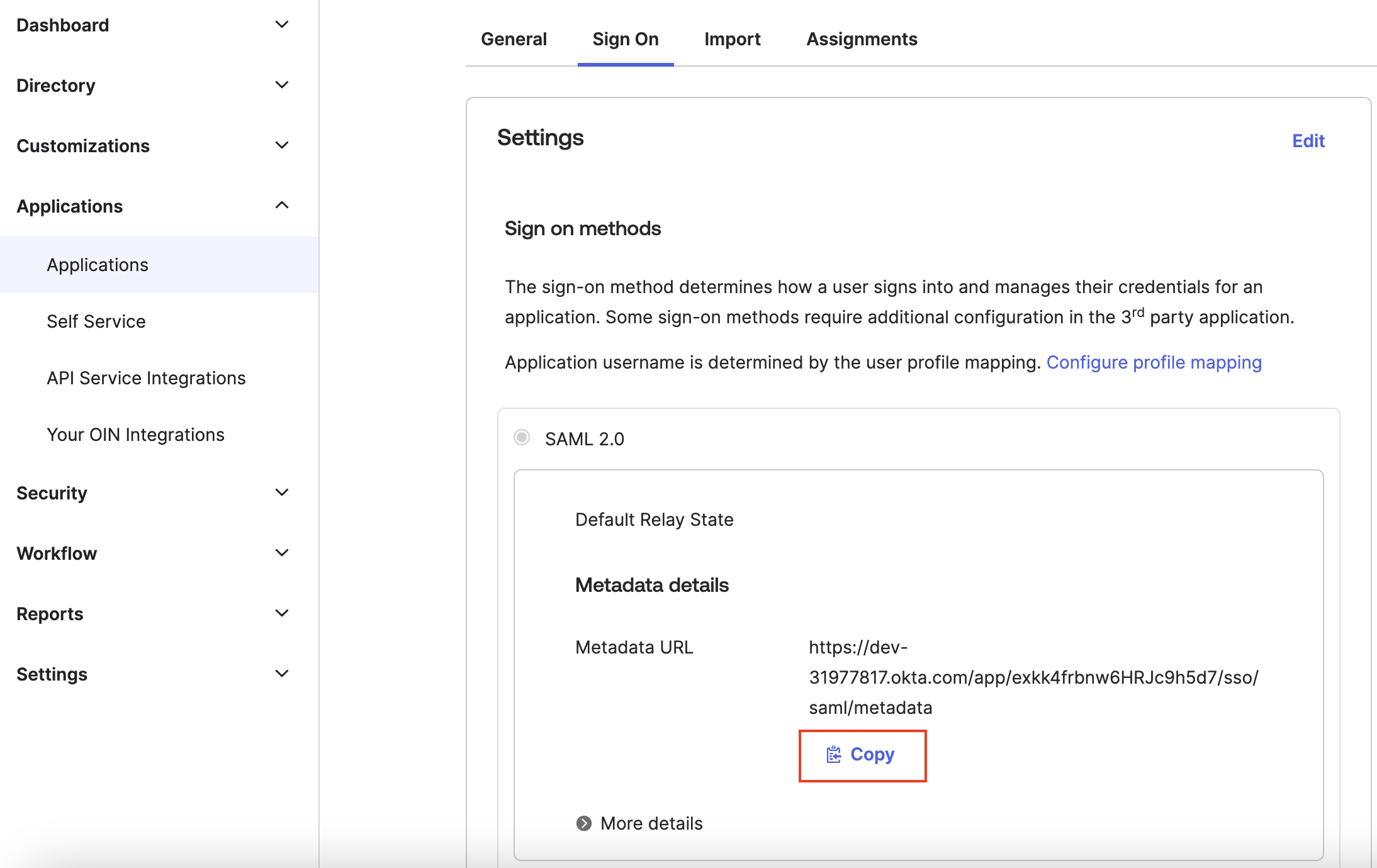Click the Edit link in Settings
Viewport: 1377px width, 868px height.
tap(1308, 141)
